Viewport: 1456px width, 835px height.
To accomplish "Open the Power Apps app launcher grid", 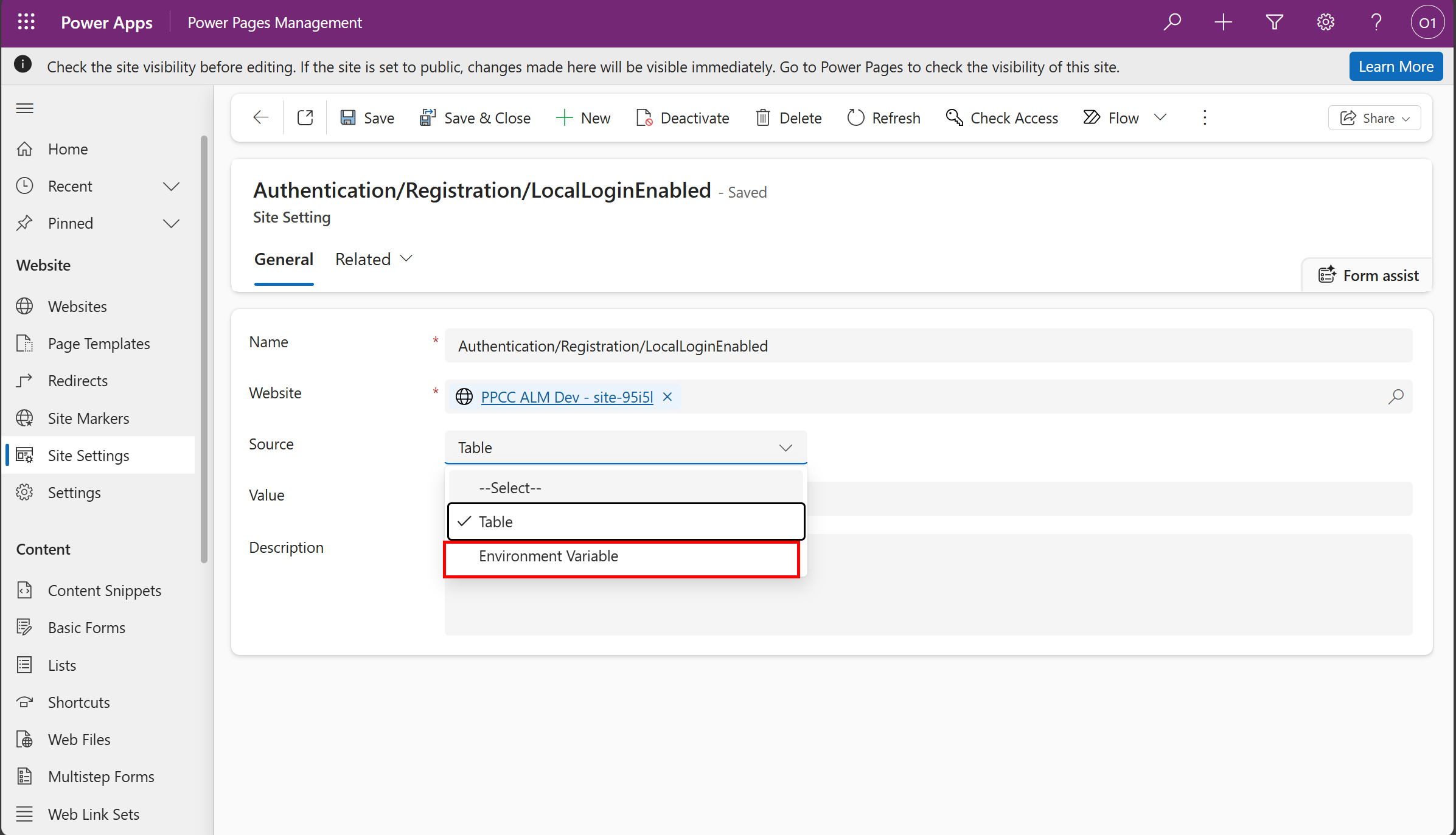I will pyautogui.click(x=26, y=22).
